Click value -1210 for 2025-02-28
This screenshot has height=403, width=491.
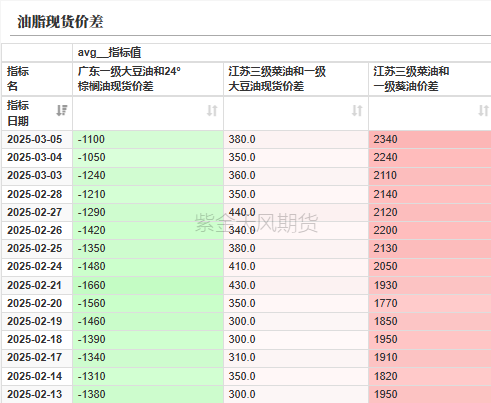point(91,194)
